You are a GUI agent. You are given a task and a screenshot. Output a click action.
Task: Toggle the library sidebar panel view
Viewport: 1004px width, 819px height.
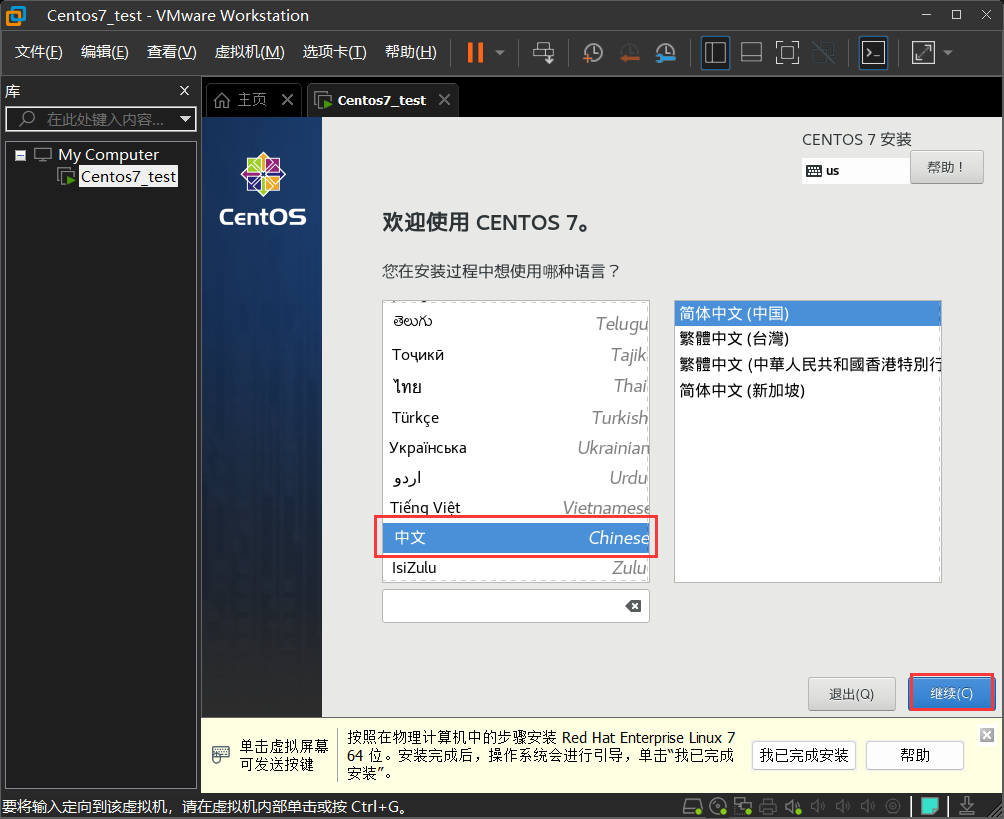point(715,53)
